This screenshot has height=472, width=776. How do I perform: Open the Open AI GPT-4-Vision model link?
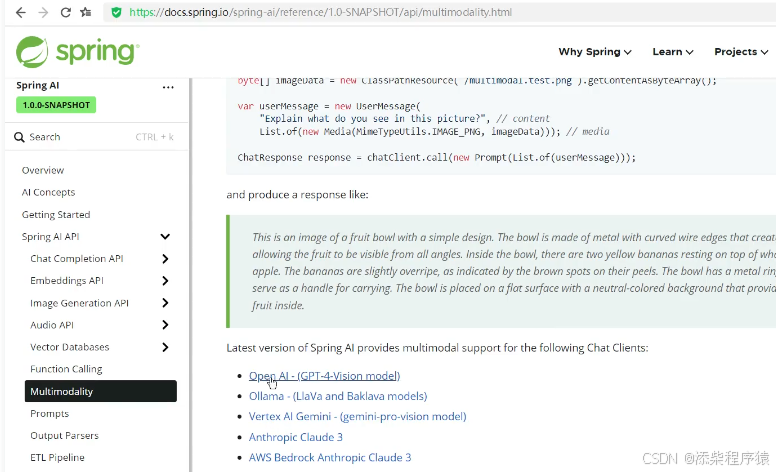(324, 376)
